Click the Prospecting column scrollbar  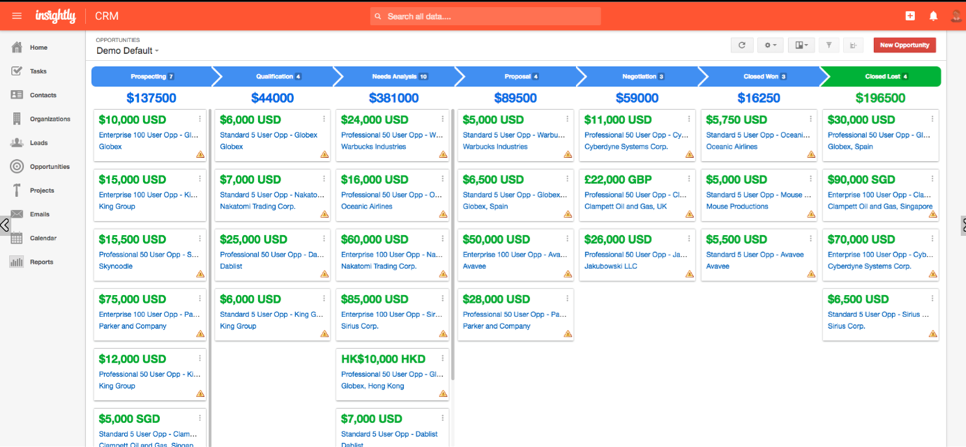[209, 277]
